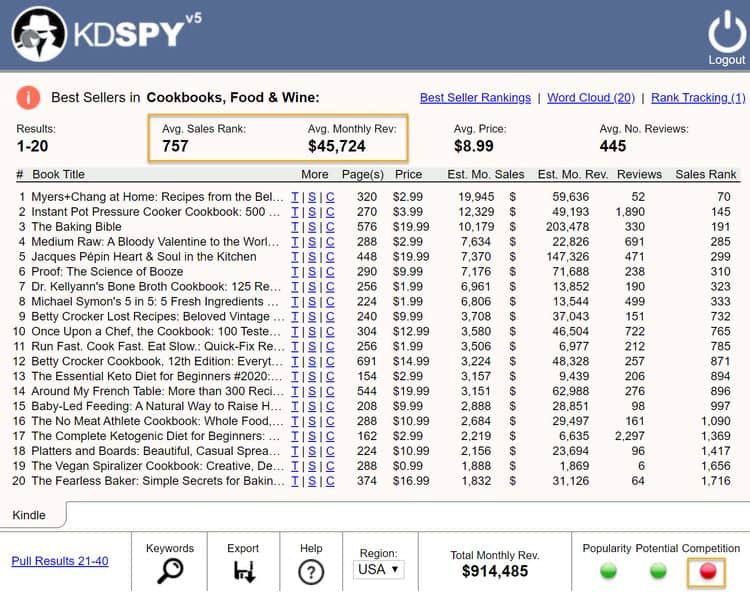This screenshot has height=592, width=750.
Task: Click Avg. Price value $8.99
Action: 474,146
